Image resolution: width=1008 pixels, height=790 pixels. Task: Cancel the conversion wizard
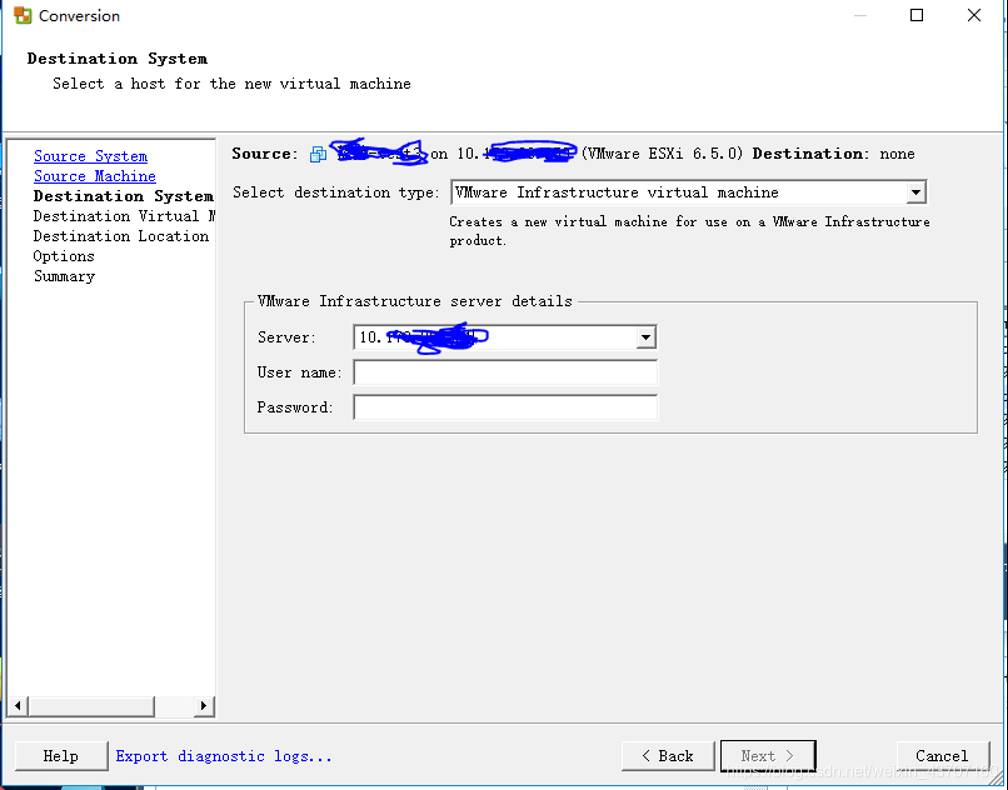pos(941,756)
